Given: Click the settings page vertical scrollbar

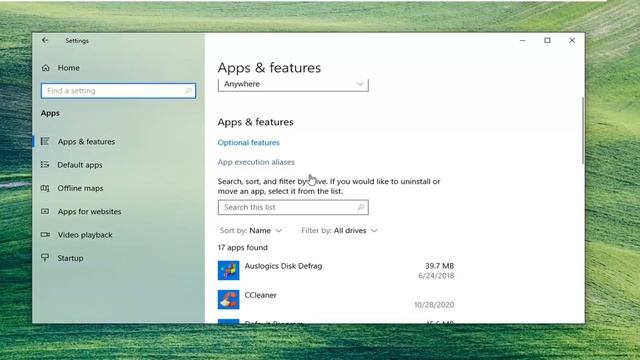Looking at the screenshot, I should click(582, 131).
